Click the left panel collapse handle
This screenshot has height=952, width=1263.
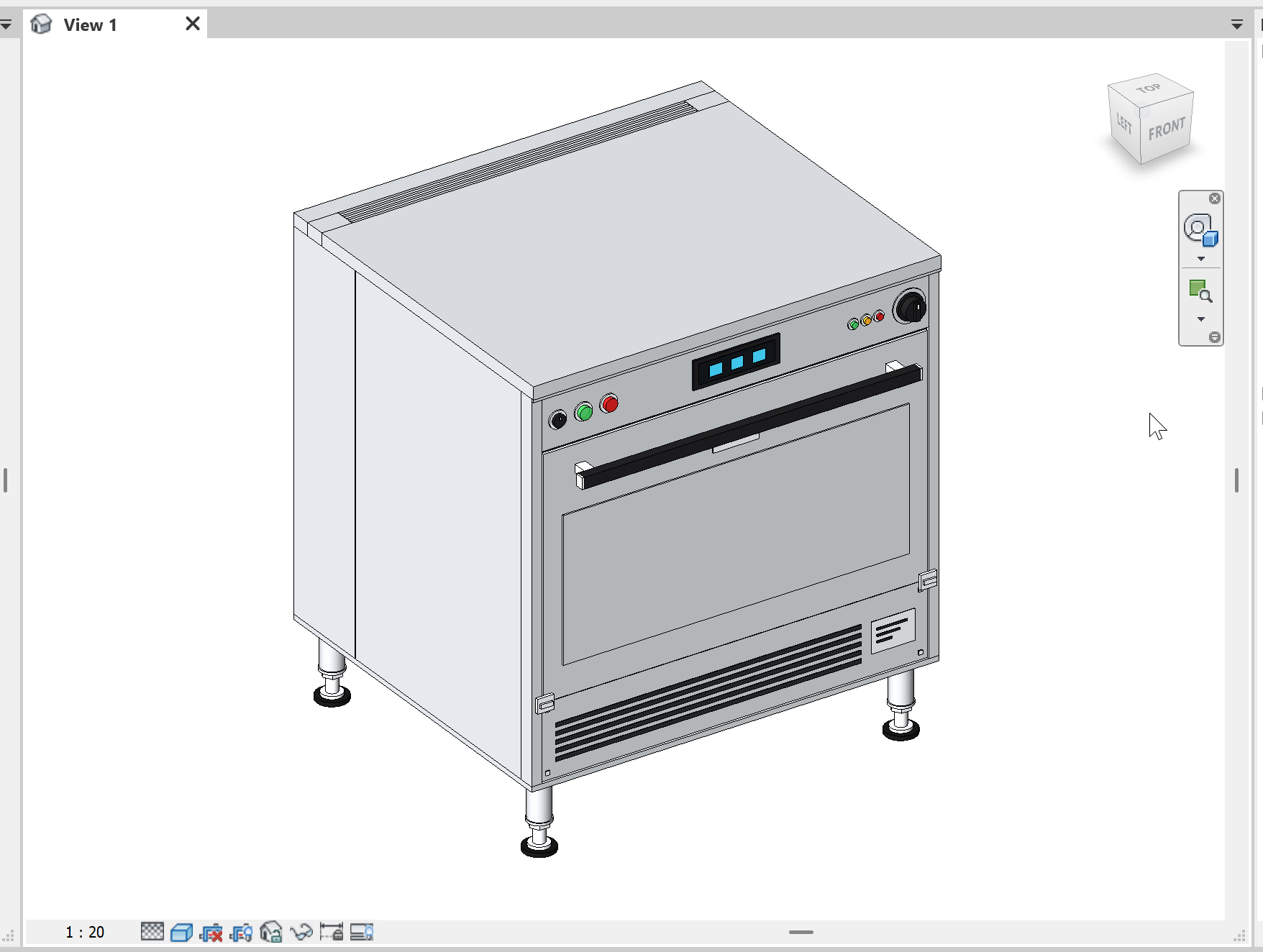pyautogui.click(x=6, y=480)
